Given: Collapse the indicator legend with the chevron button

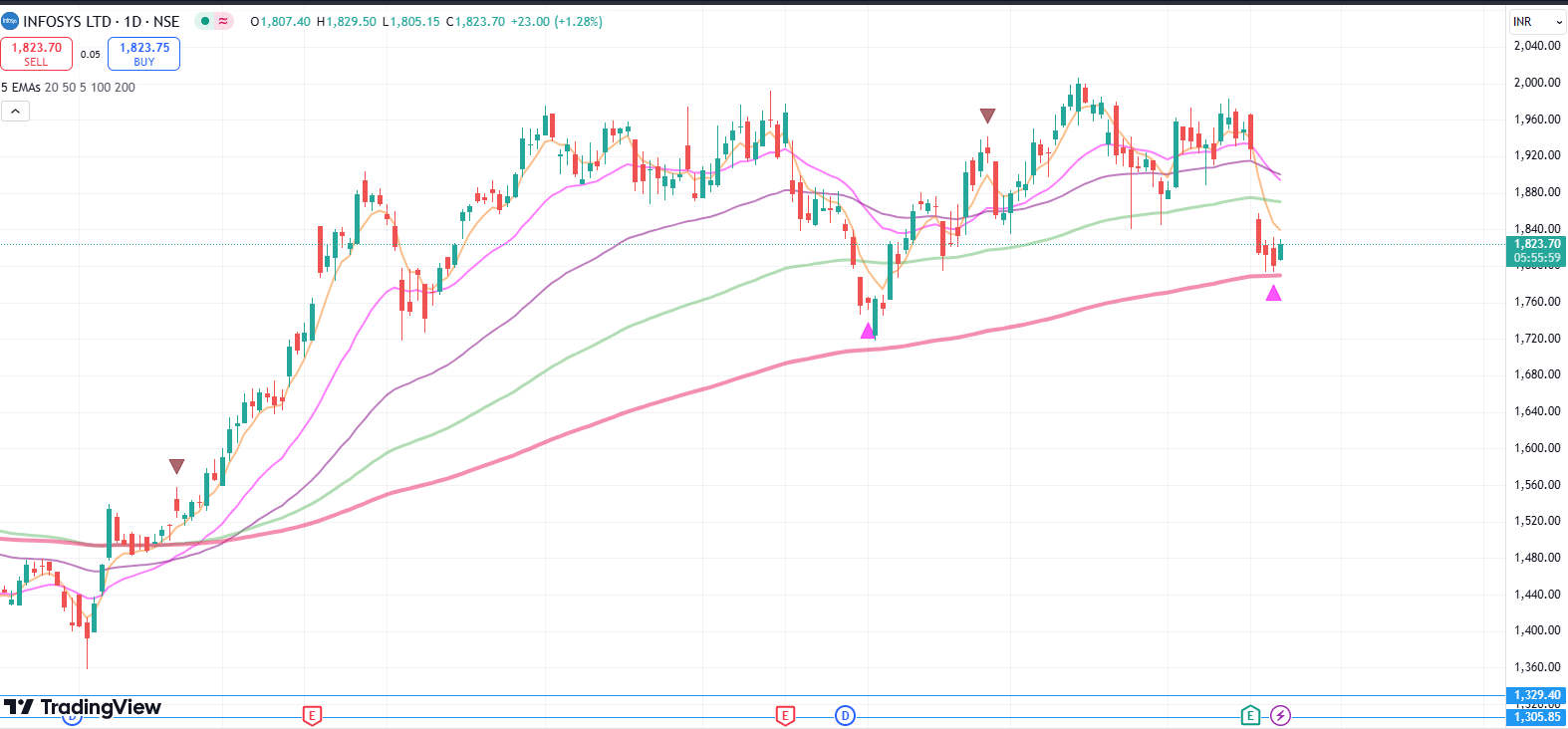Looking at the screenshot, I should (x=15, y=112).
